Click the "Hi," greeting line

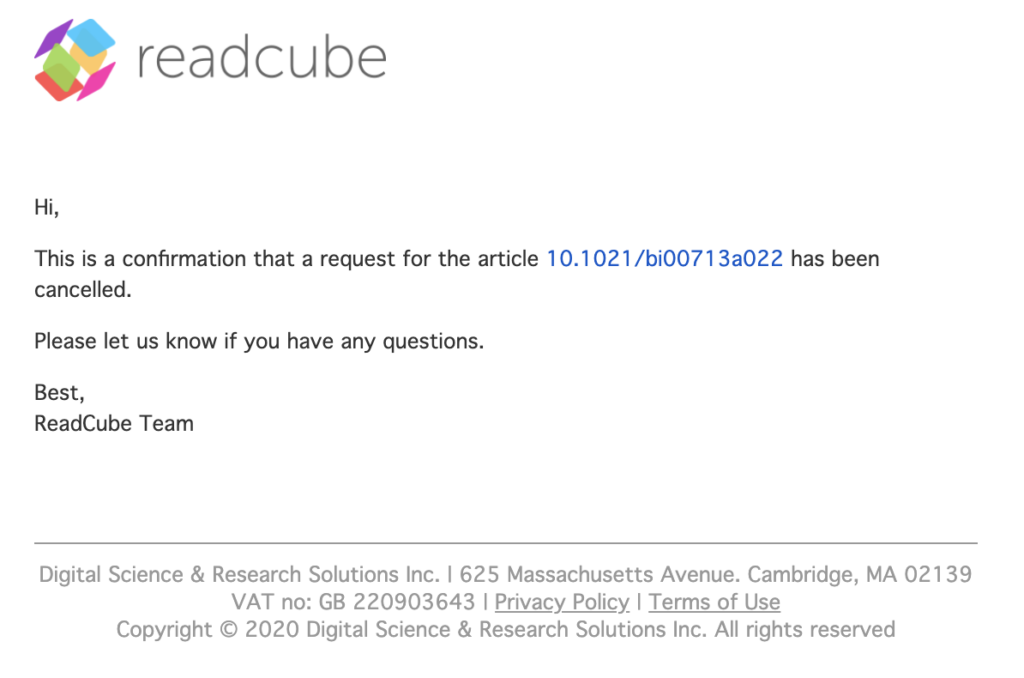pos(47,208)
